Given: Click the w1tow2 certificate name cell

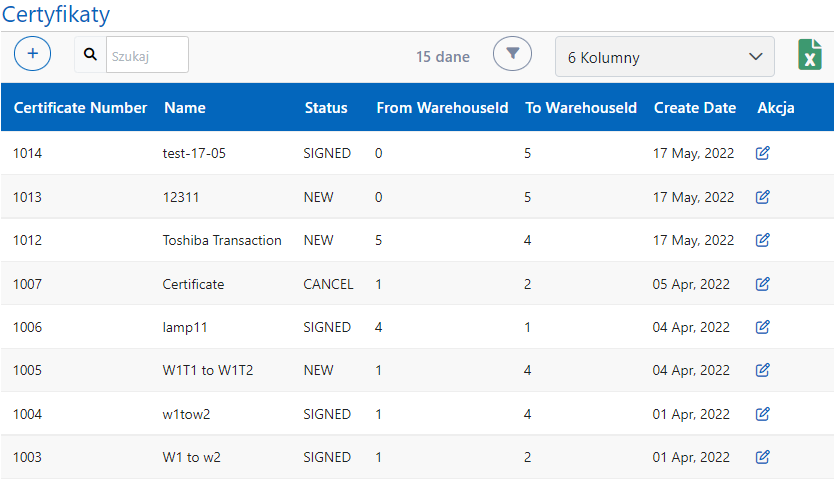Looking at the screenshot, I should point(186,414).
